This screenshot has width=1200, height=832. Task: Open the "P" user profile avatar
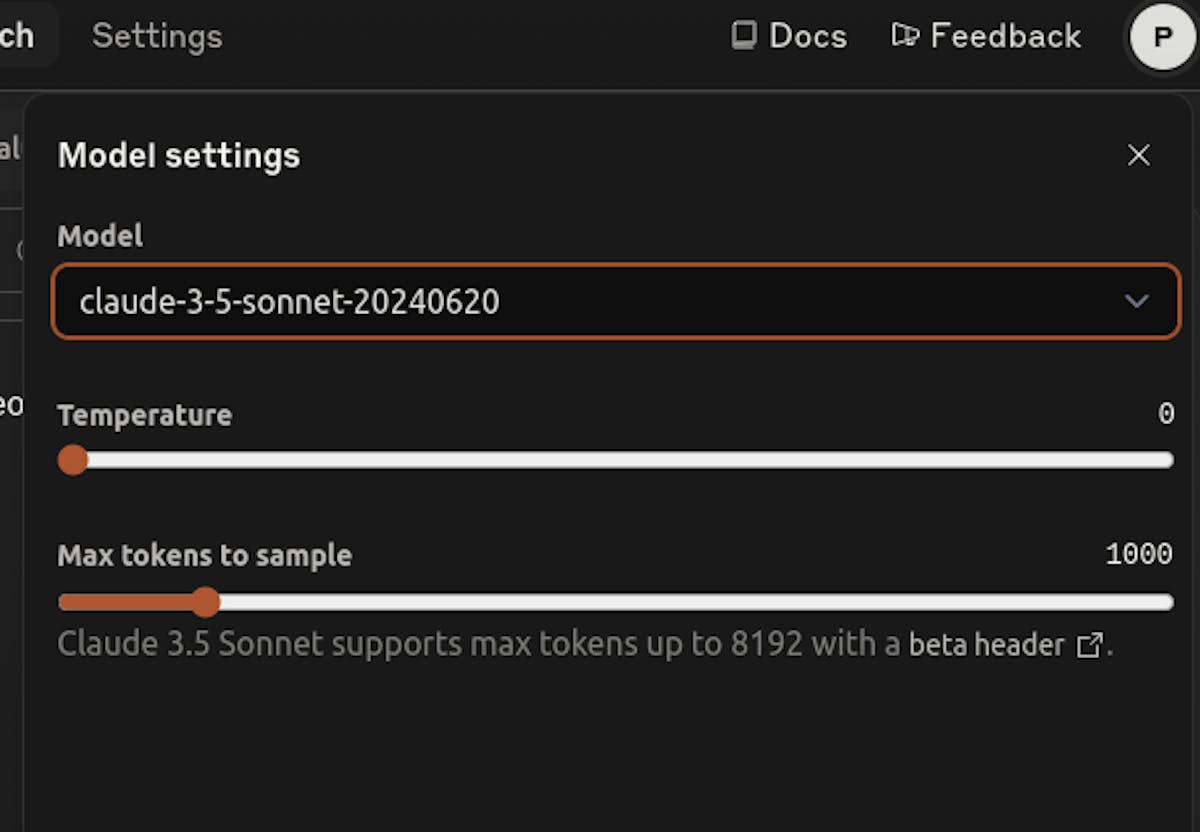pyautogui.click(x=1161, y=38)
